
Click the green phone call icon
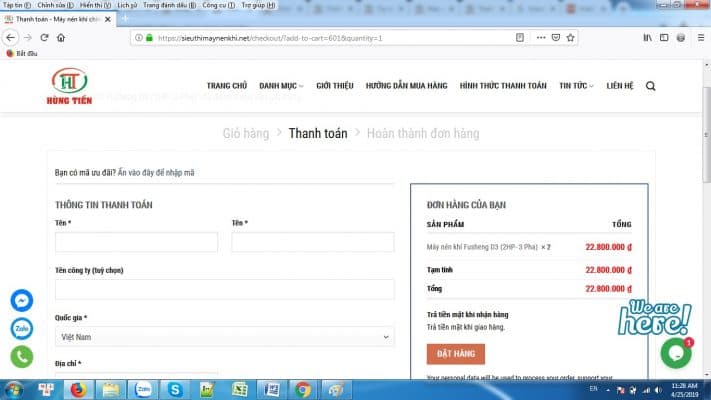coord(22,356)
